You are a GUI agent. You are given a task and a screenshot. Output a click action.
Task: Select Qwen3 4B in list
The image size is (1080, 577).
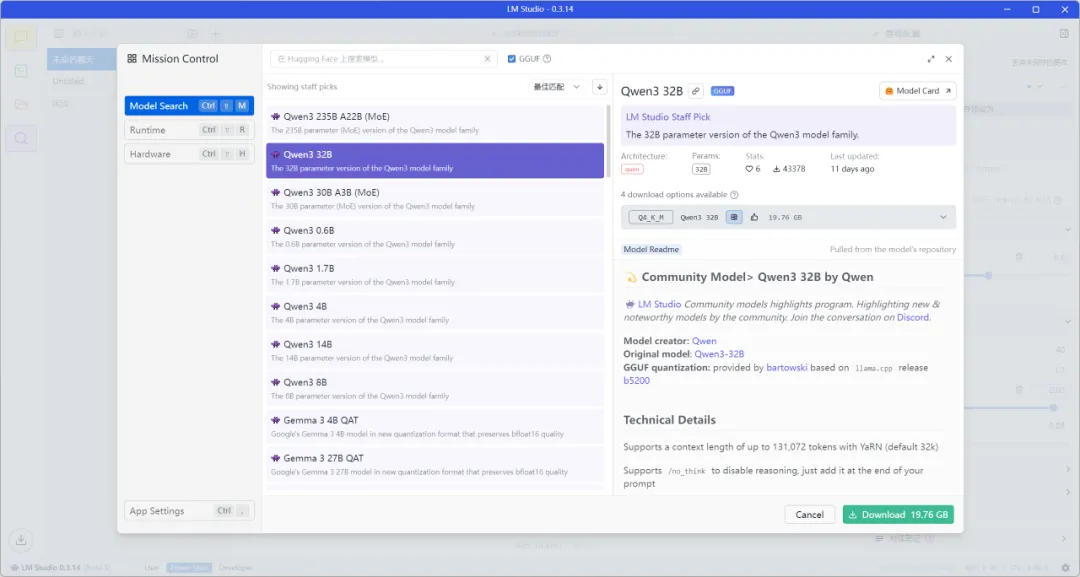point(435,312)
